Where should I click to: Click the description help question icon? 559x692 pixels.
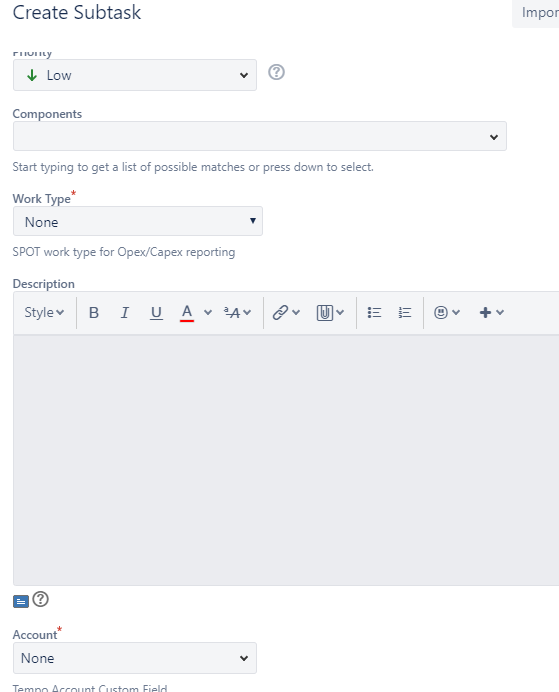pos(41,599)
